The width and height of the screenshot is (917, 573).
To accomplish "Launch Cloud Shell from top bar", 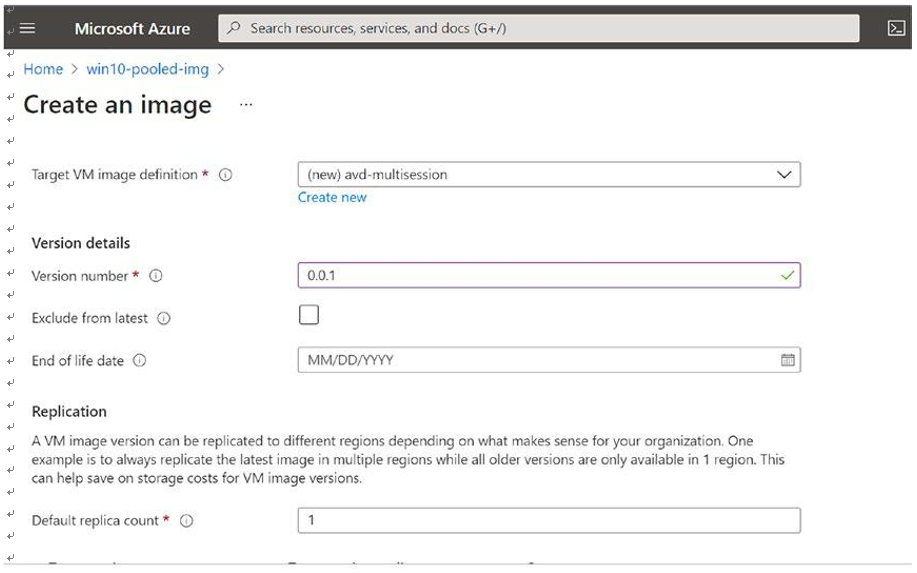I will [896, 28].
